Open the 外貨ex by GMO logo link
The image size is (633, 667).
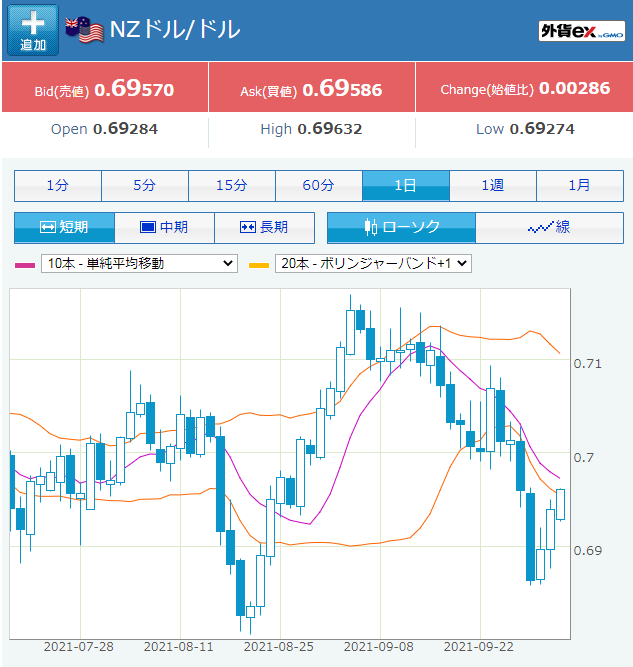[x=582, y=31]
